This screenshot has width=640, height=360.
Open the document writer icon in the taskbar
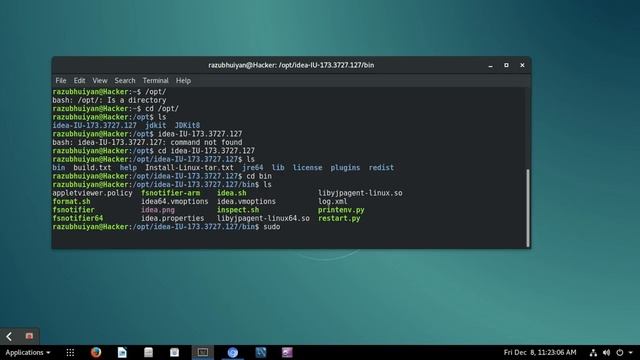(122, 352)
